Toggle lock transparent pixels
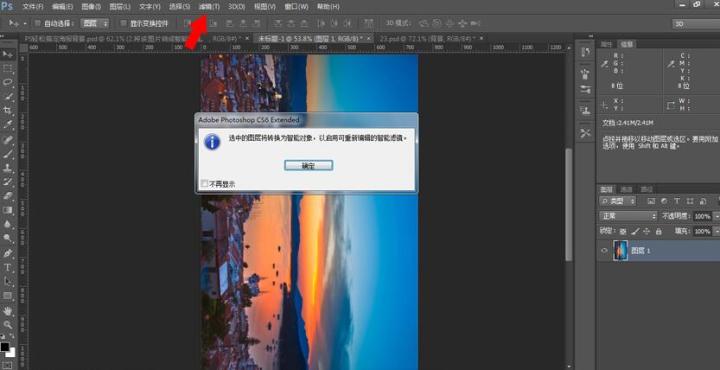Viewport: 720px width, 370px height. click(x=623, y=231)
